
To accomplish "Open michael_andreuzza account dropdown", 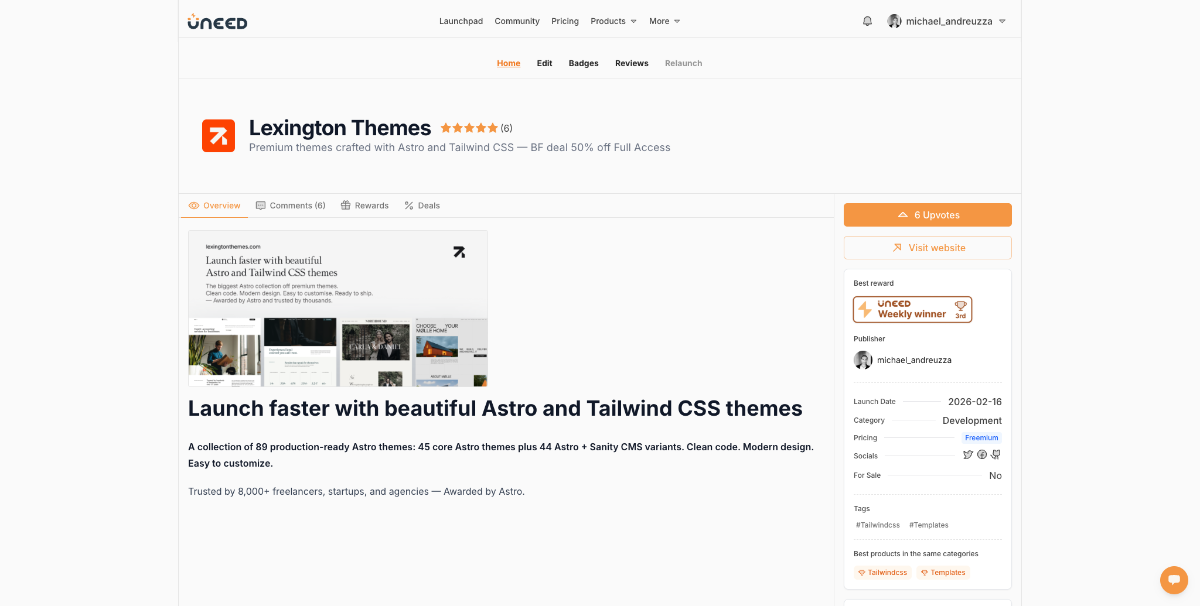I will 946,21.
